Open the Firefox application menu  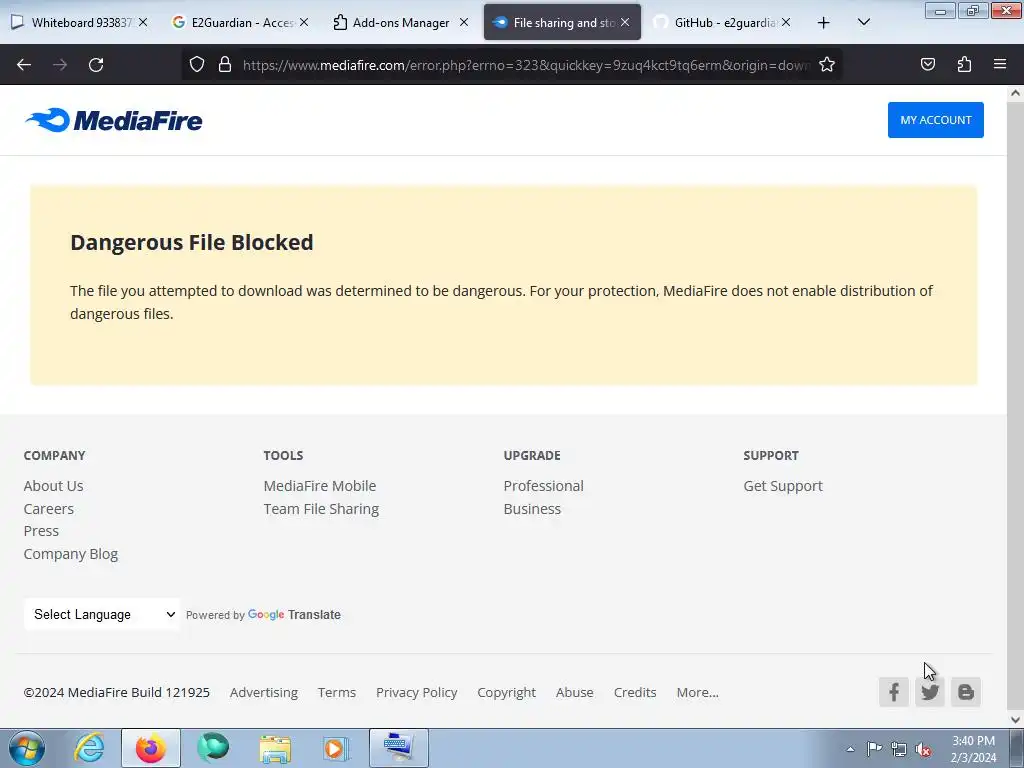click(1000, 64)
